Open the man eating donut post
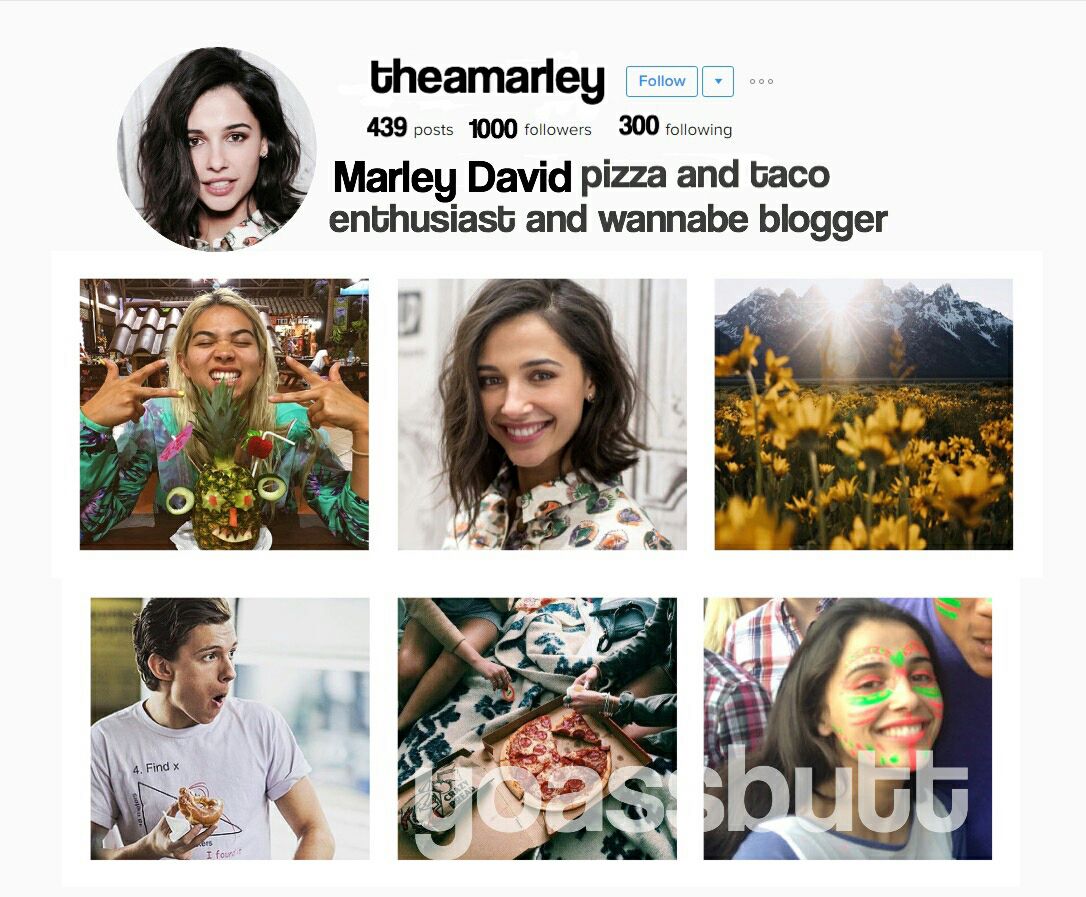 (x=230, y=729)
